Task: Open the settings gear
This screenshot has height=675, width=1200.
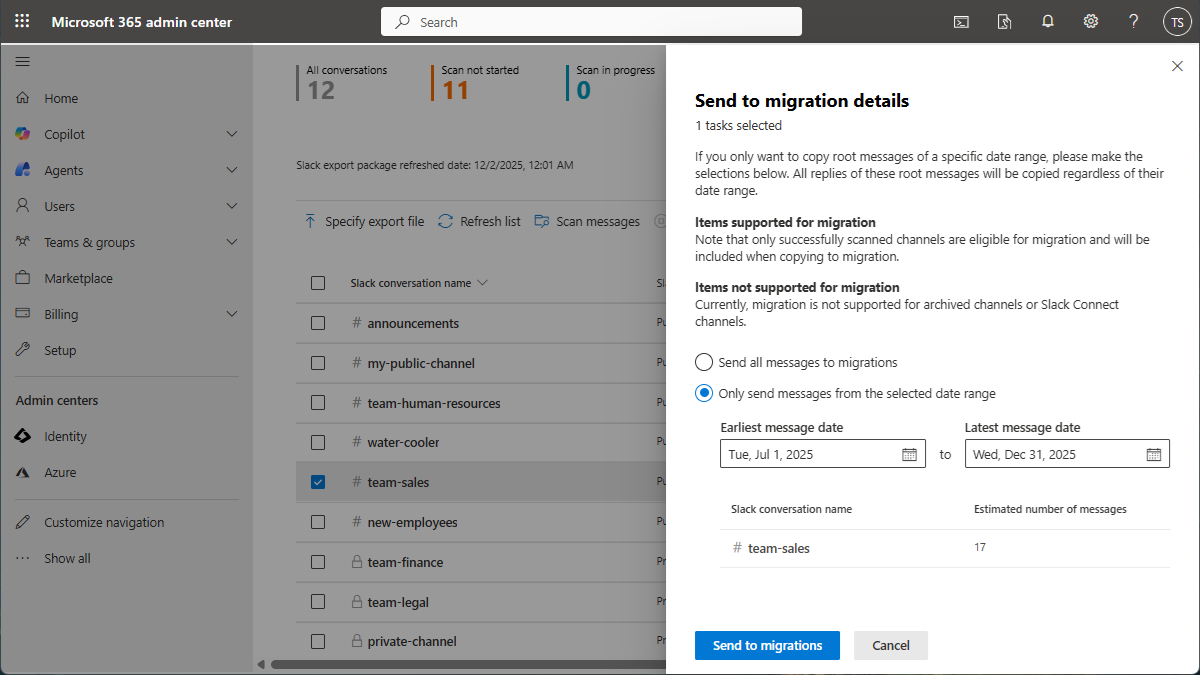Action: pos(1091,21)
